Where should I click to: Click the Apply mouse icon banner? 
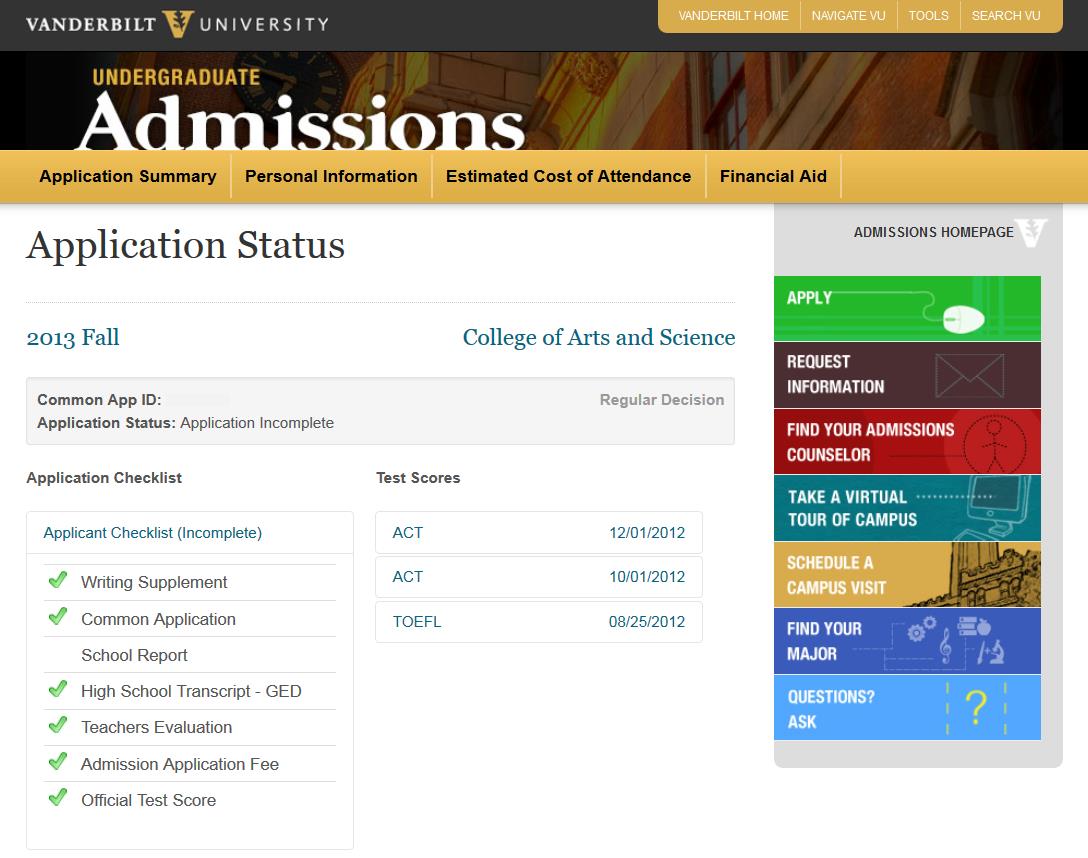point(907,309)
